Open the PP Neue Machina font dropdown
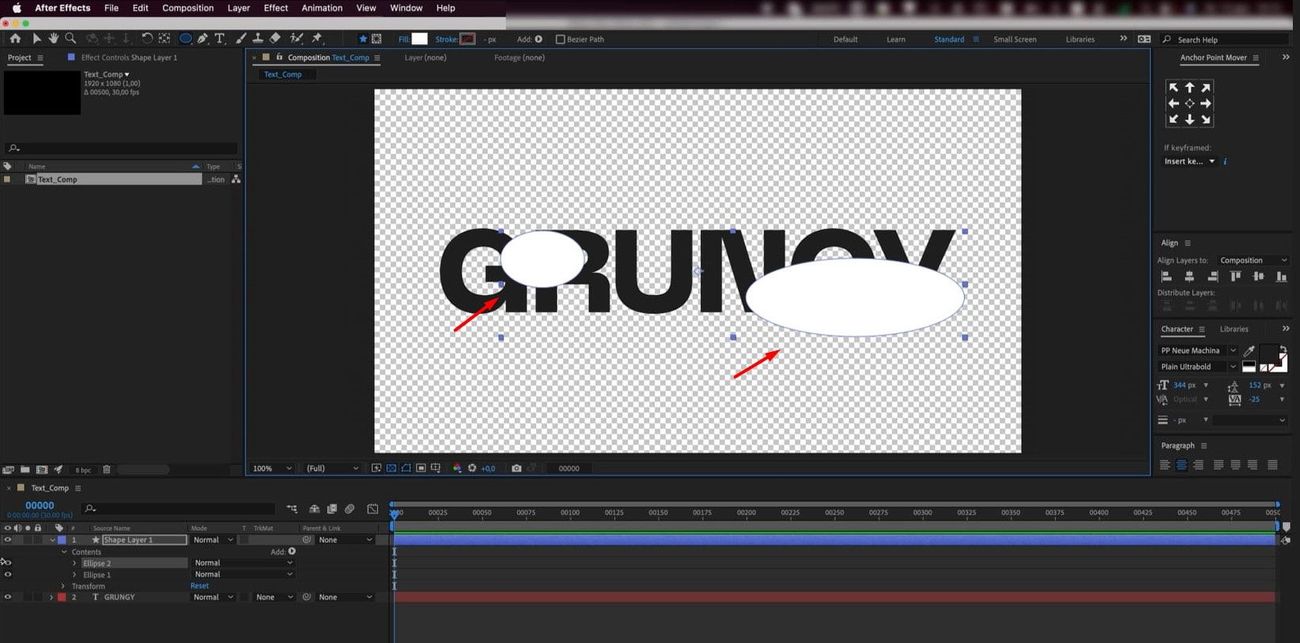1300x643 pixels. tap(1198, 351)
